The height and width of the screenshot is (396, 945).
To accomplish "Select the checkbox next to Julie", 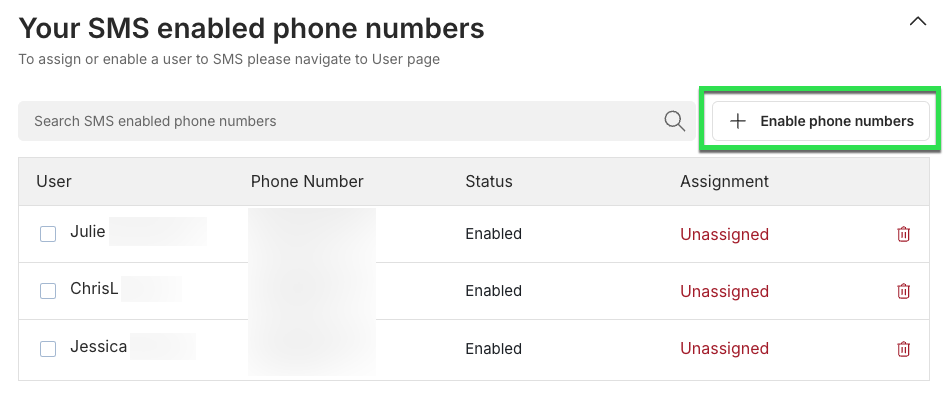I will pyautogui.click(x=48, y=234).
